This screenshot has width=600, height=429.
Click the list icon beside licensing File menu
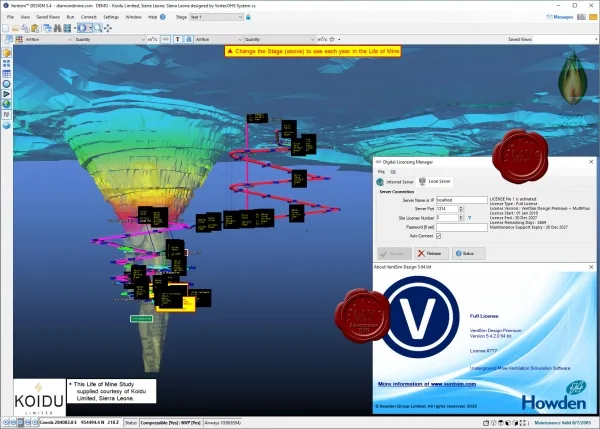point(393,172)
